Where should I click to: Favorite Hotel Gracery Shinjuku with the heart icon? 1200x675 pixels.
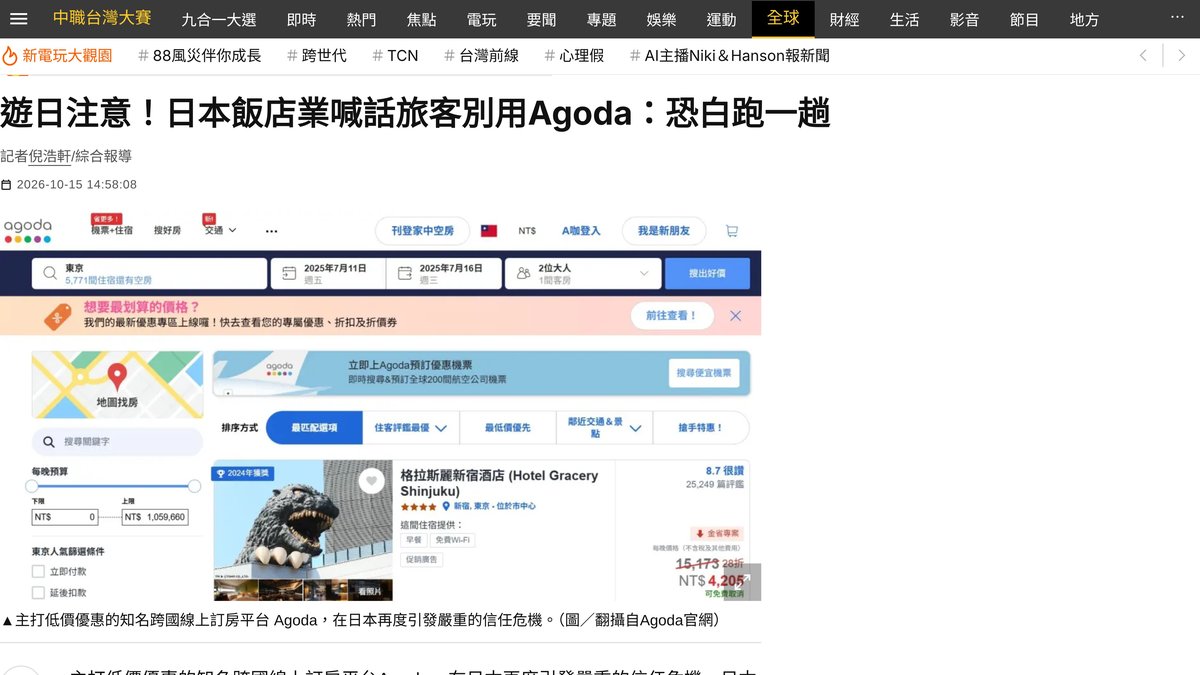(372, 481)
